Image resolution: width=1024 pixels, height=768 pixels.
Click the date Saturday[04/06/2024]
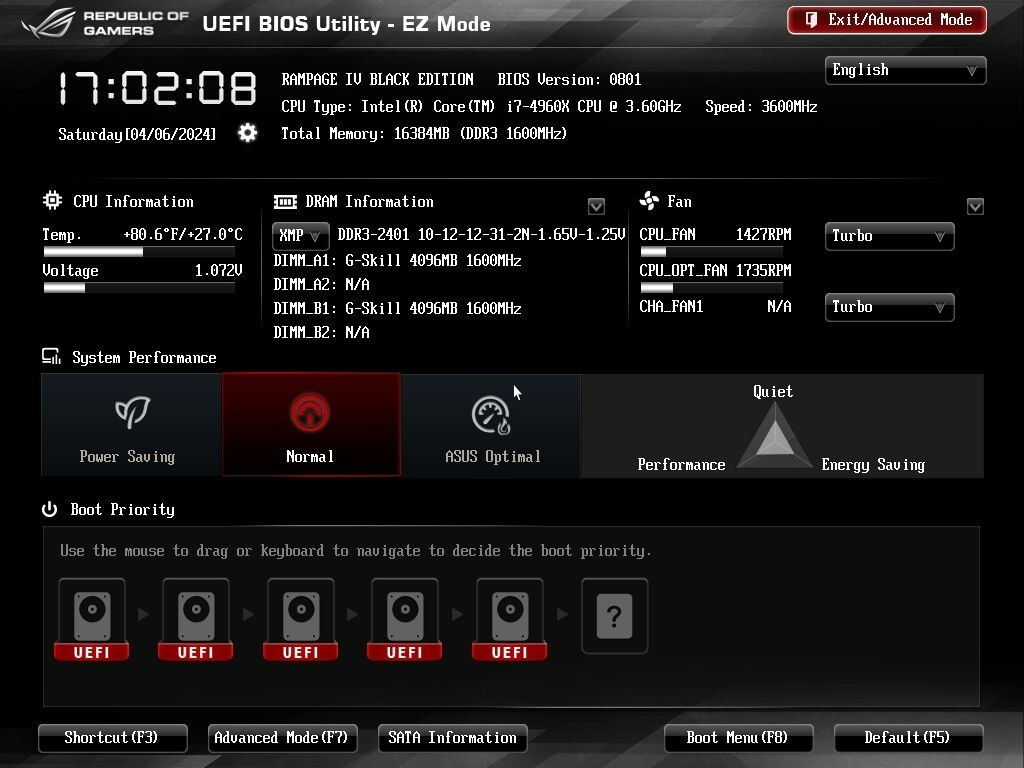(x=136, y=134)
